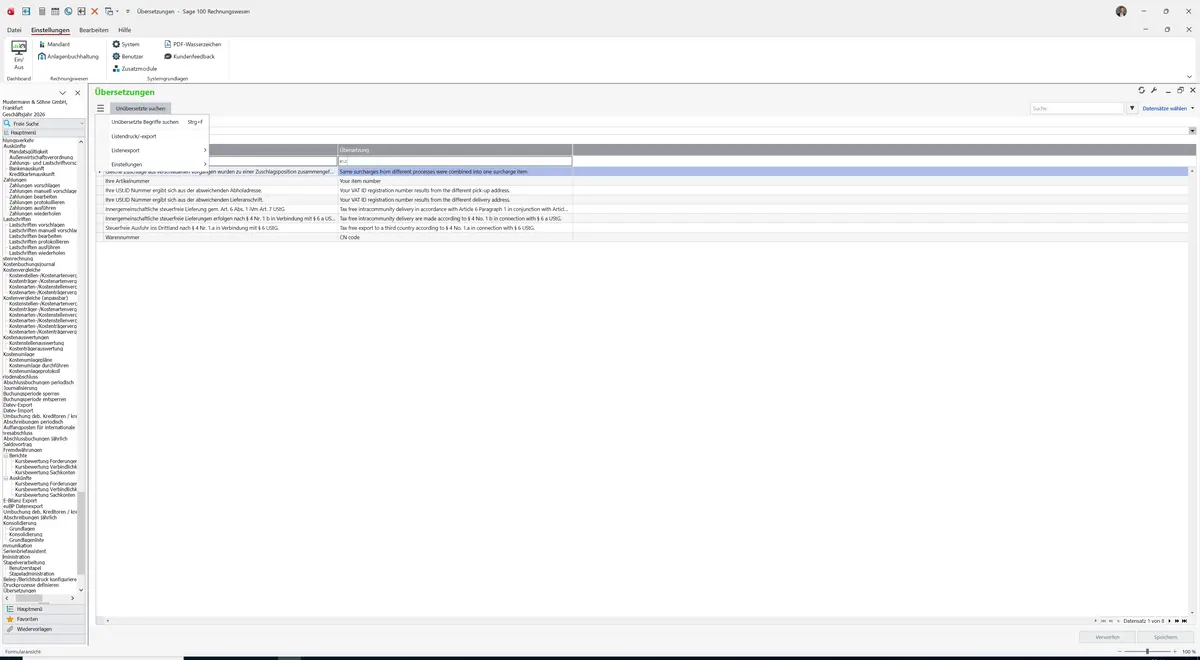Select Zahlungen vorschlagen in the tree

tap(34, 186)
